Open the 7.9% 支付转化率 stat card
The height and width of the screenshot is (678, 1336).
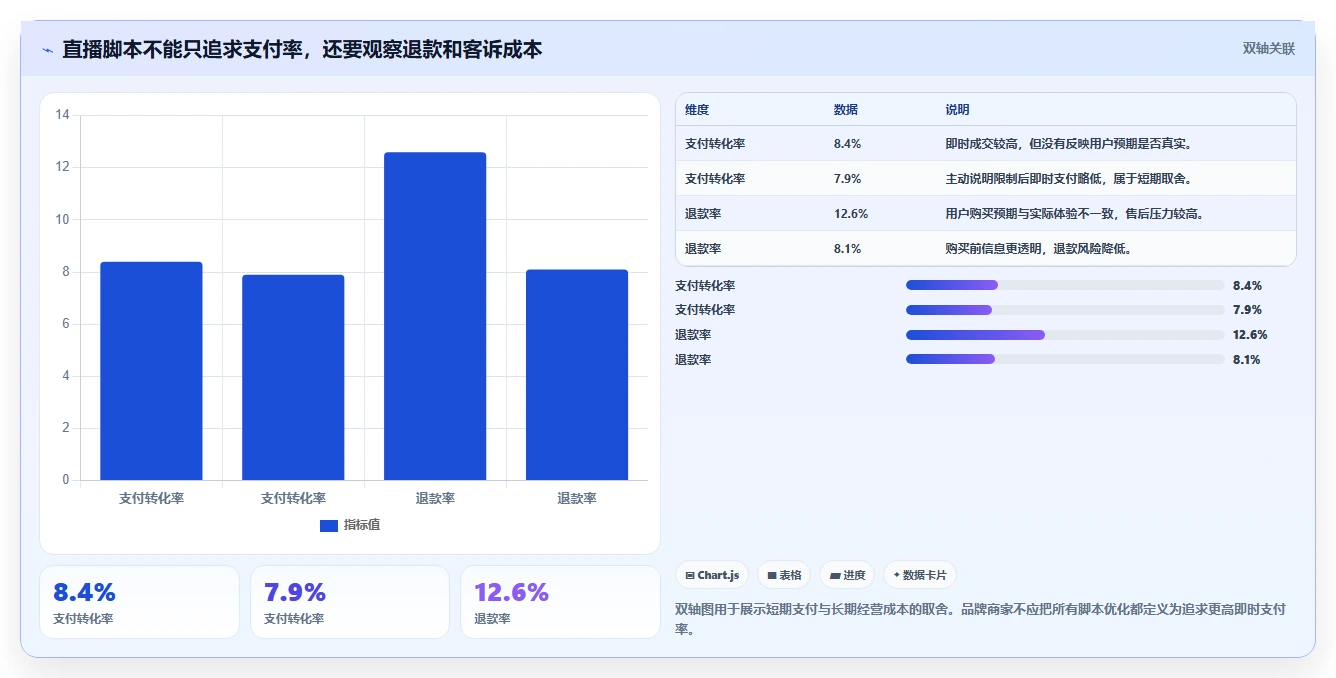tap(350, 602)
